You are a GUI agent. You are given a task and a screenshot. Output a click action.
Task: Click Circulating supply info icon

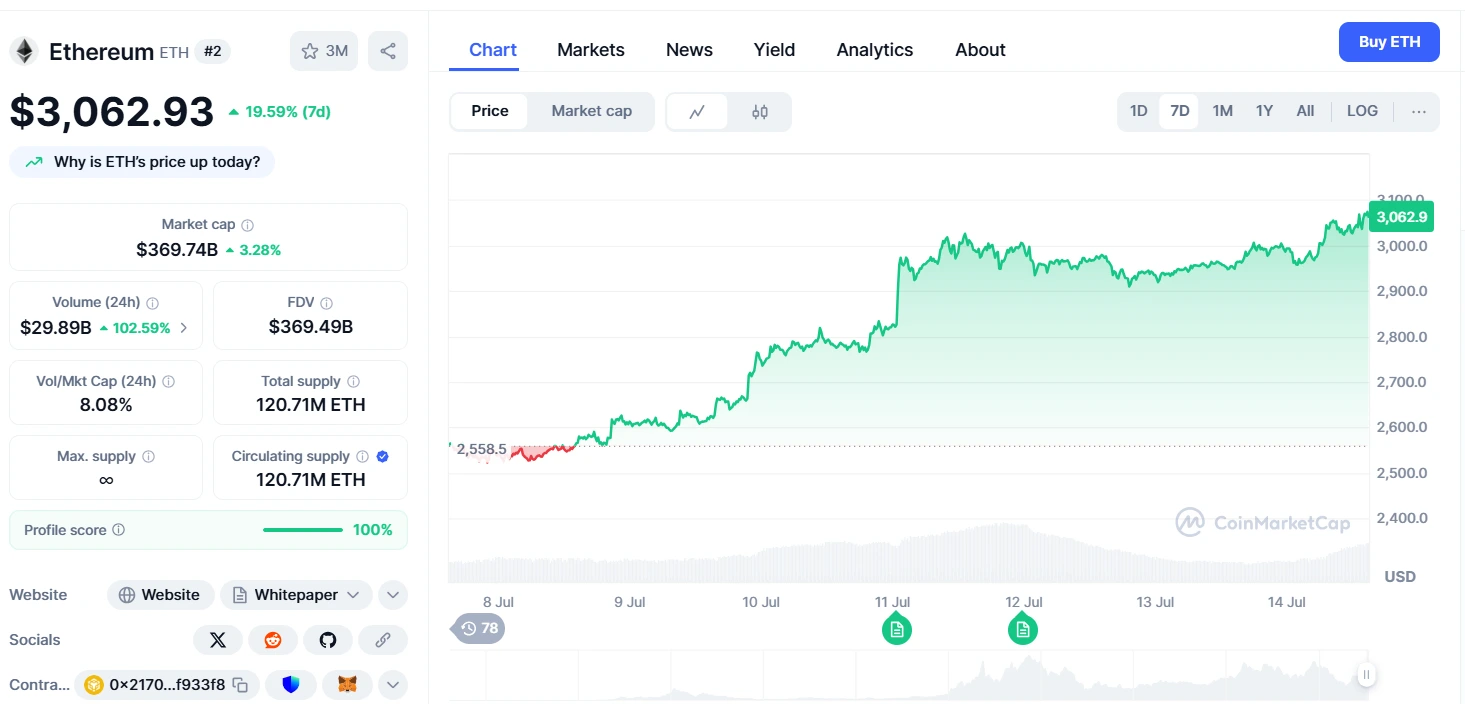tap(362, 456)
